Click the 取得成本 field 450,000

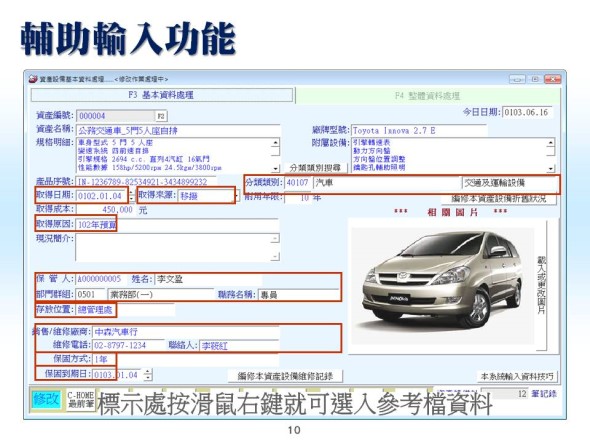point(105,210)
